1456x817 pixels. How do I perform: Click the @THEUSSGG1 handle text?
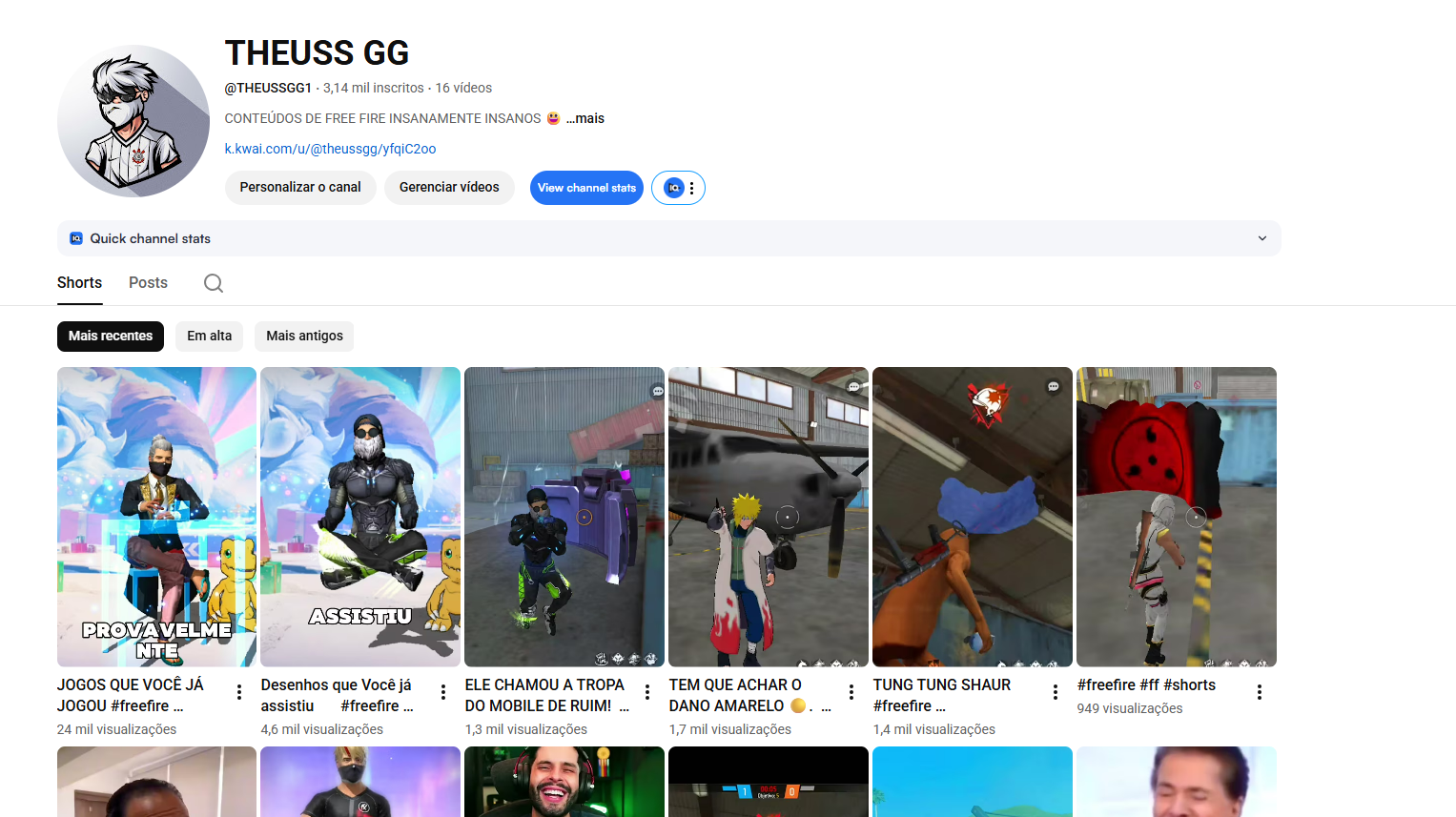click(x=268, y=88)
